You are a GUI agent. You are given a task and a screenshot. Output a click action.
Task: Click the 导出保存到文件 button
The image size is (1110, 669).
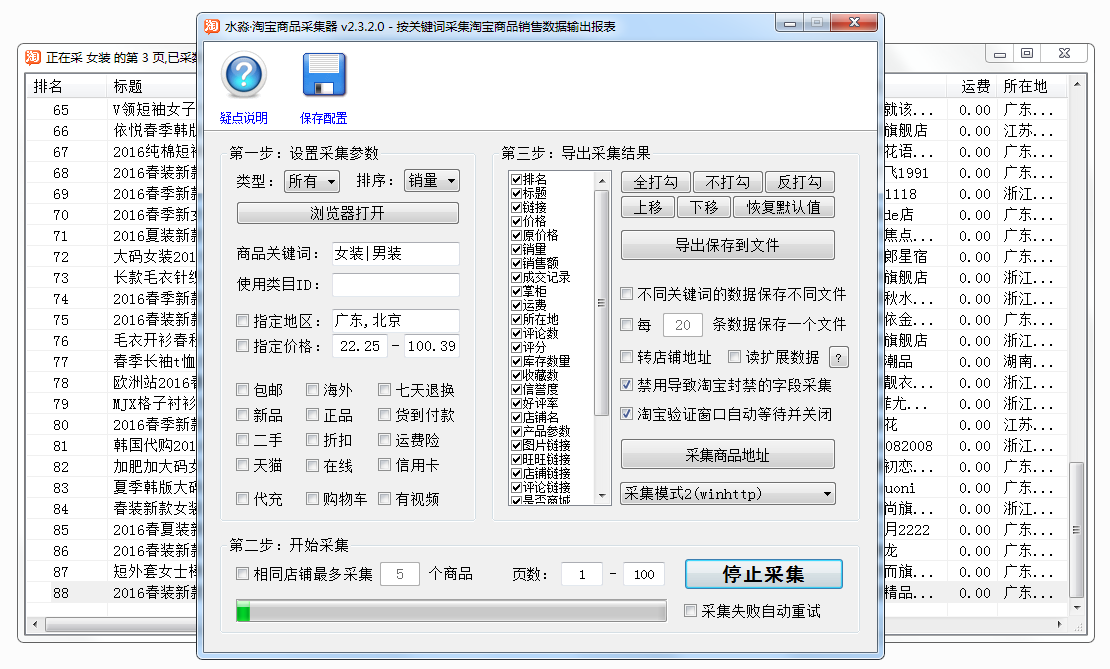(x=727, y=245)
